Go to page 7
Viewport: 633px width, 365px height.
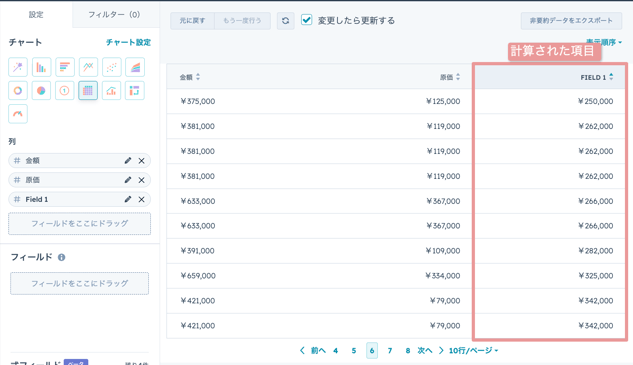point(390,350)
